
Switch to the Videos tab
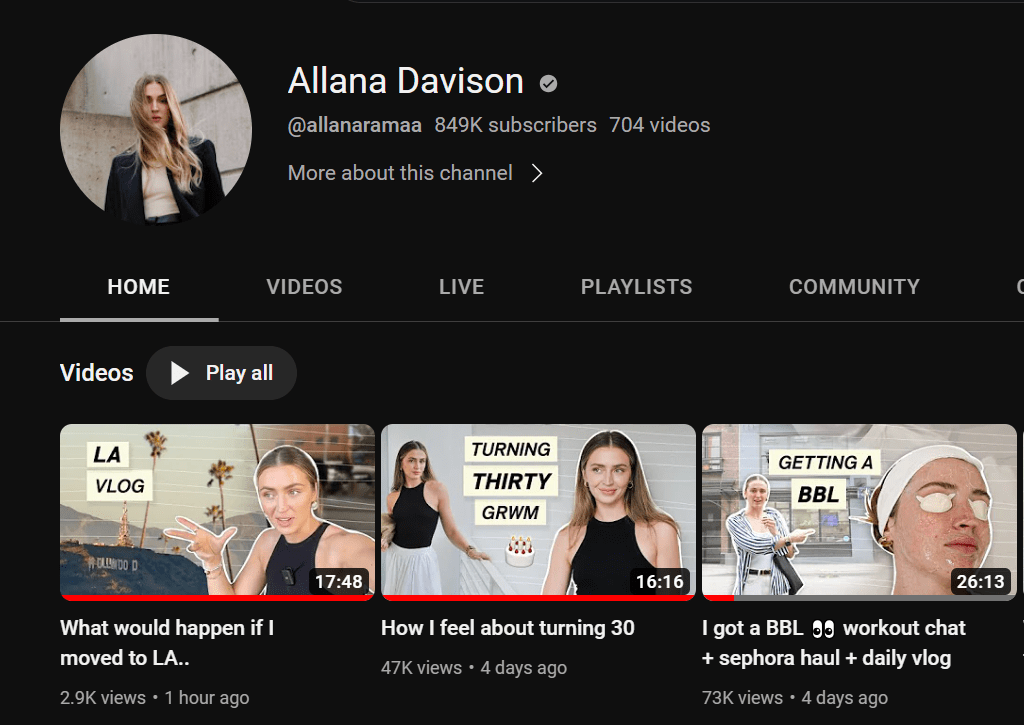coord(304,287)
